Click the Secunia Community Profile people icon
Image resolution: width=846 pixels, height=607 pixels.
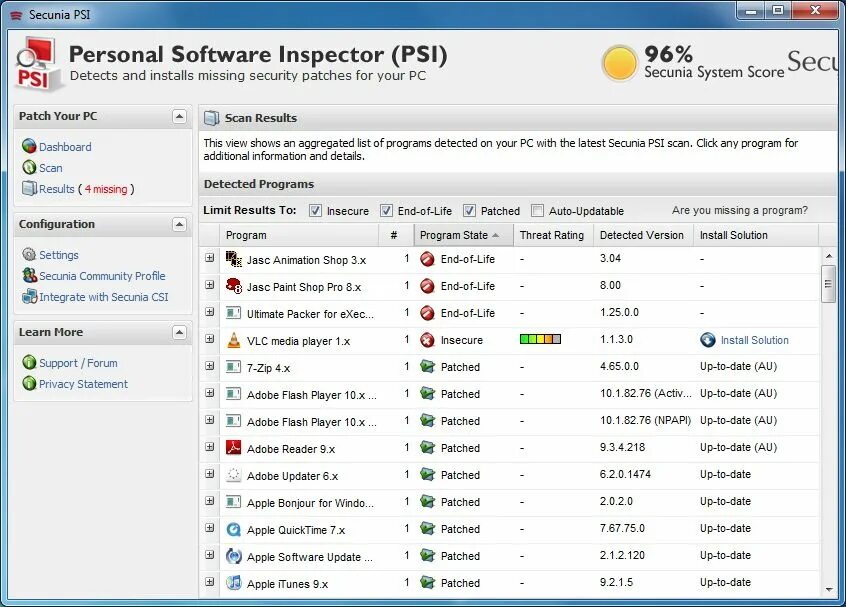[29, 275]
